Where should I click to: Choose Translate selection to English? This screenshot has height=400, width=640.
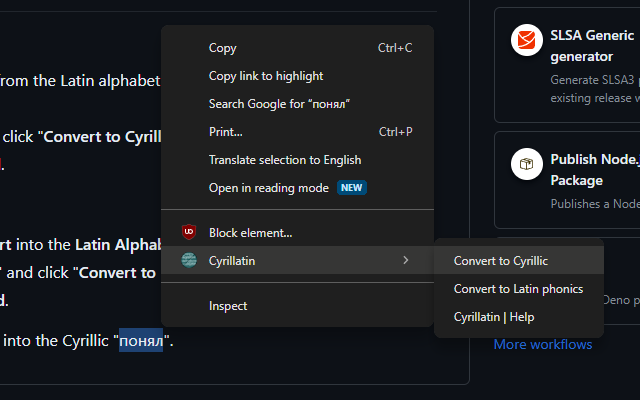(x=285, y=160)
